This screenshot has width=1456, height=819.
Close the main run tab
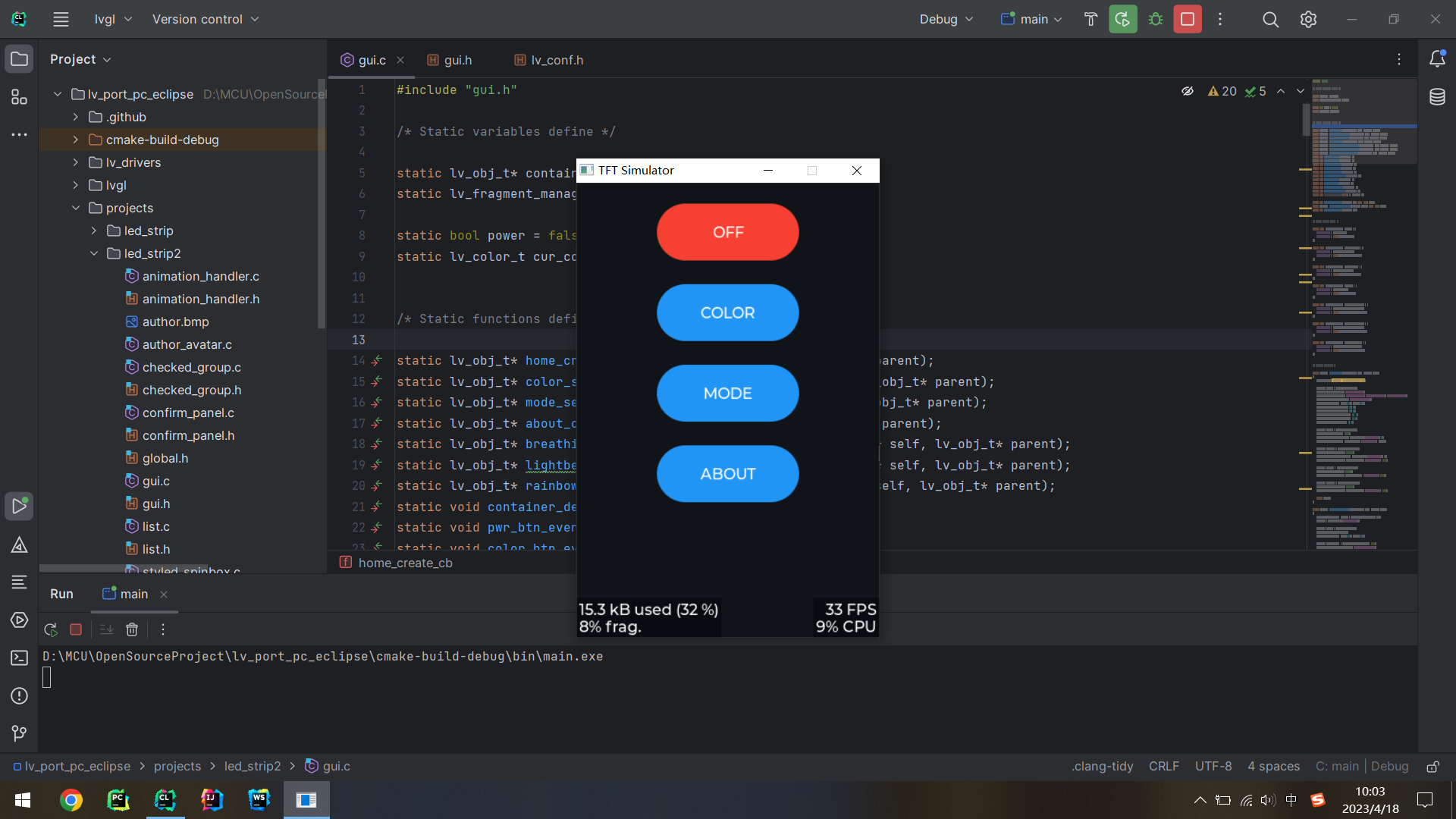[x=164, y=594]
